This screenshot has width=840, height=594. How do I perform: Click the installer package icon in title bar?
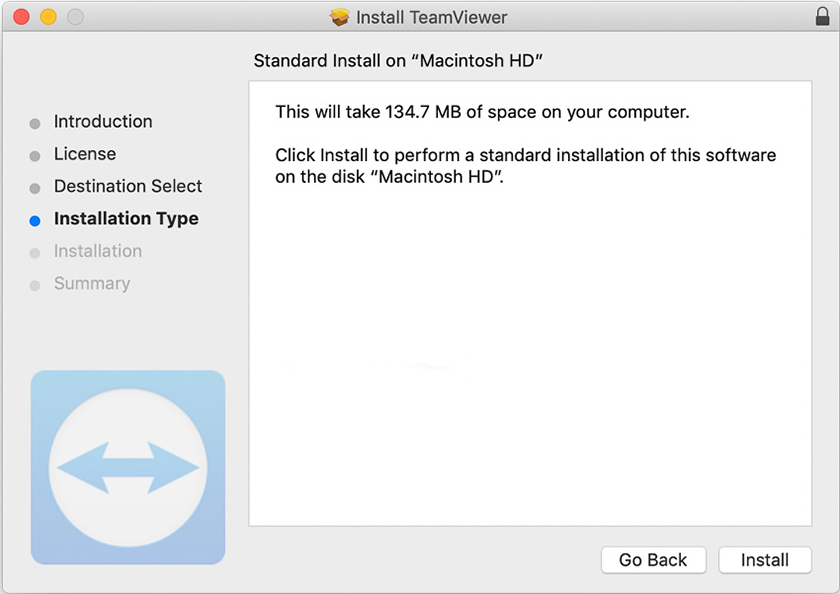[x=339, y=16]
